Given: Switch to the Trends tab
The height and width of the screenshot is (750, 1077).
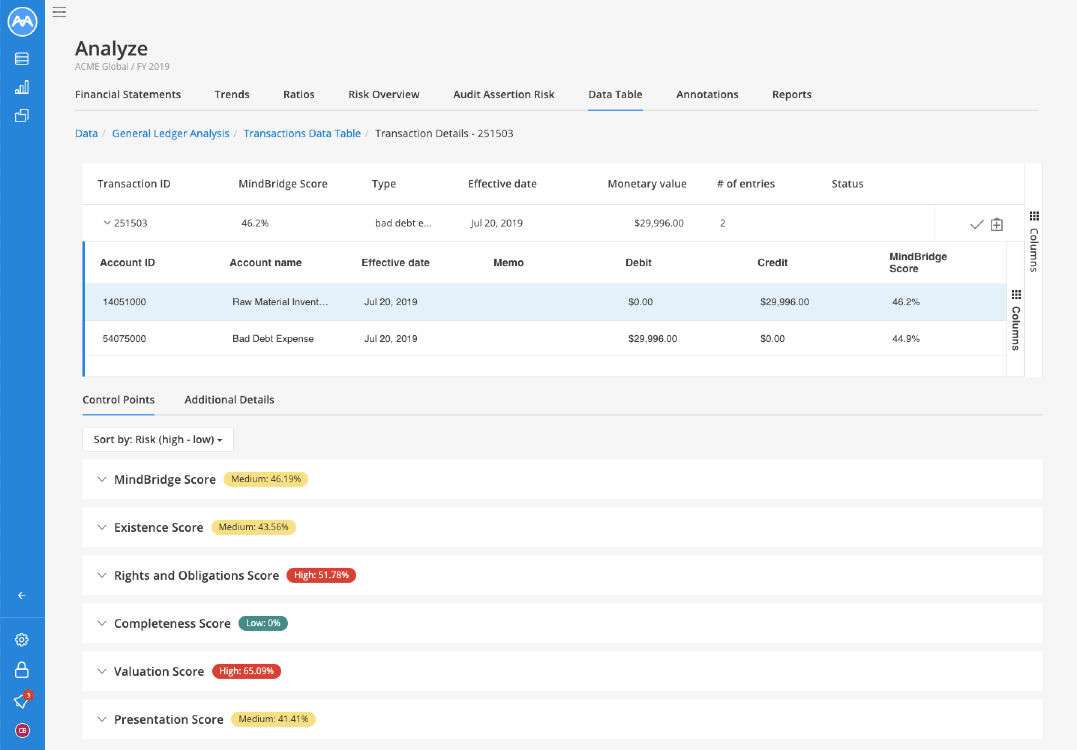Looking at the screenshot, I should 232,95.
